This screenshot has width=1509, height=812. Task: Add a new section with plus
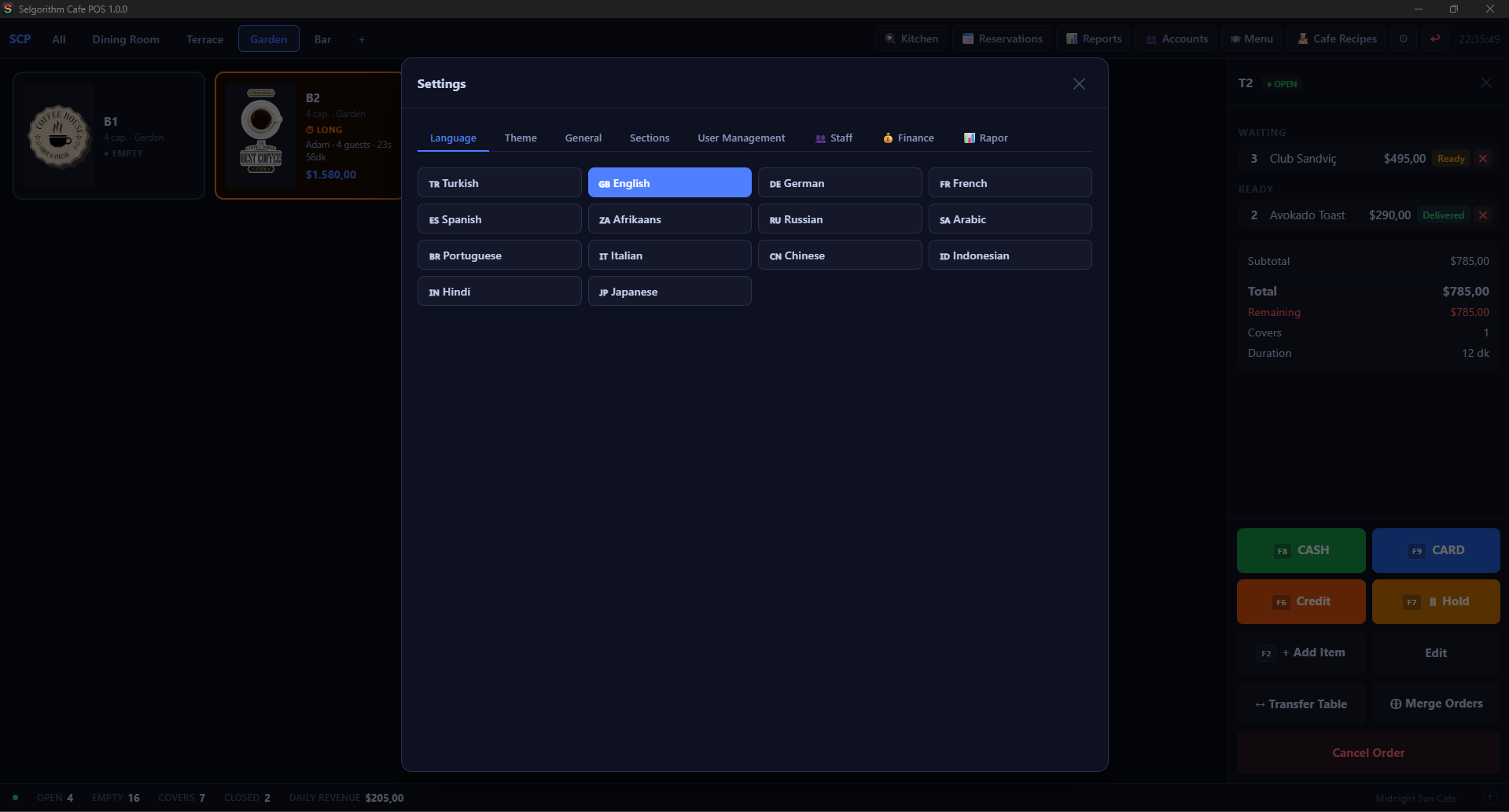362,39
